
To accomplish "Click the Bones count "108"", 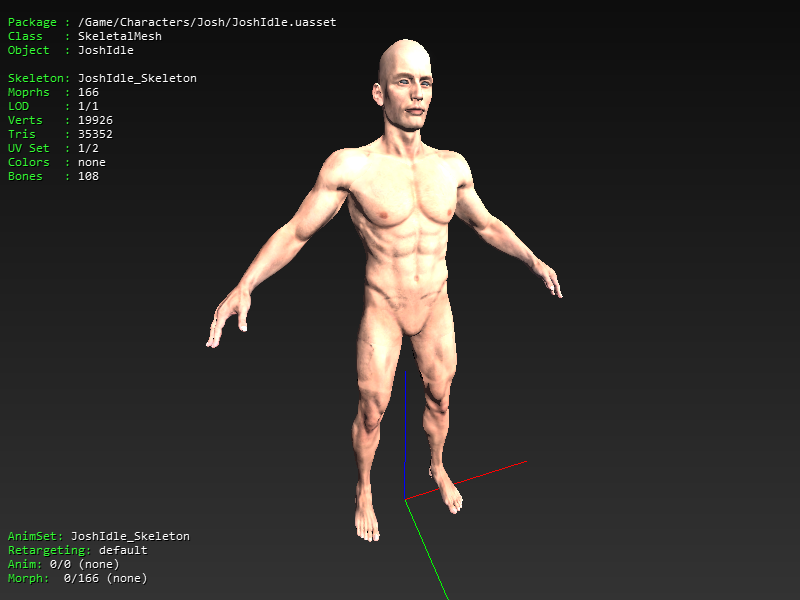I will [88, 176].
